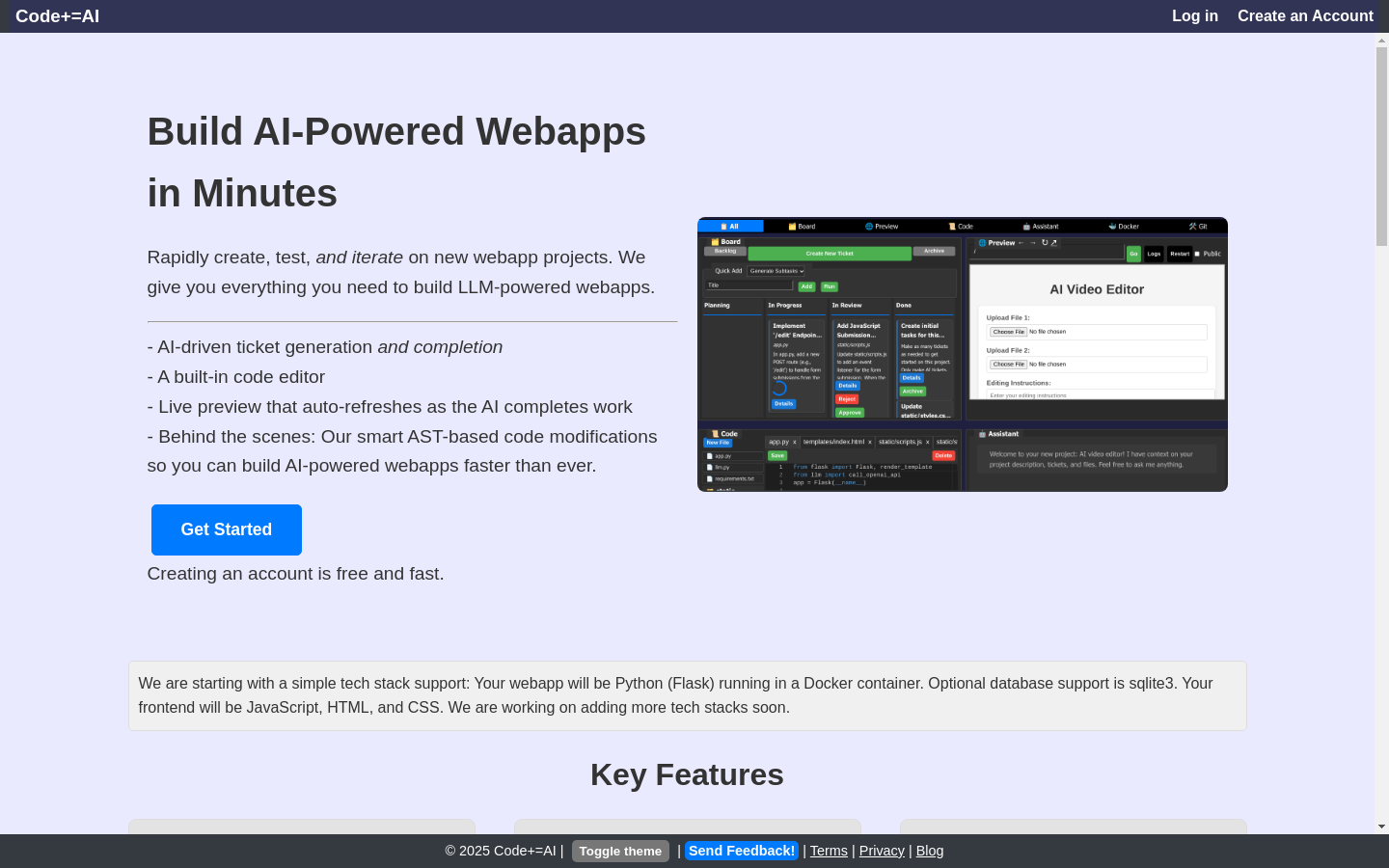Click the Code+=AI logo link

pos(57,16)
